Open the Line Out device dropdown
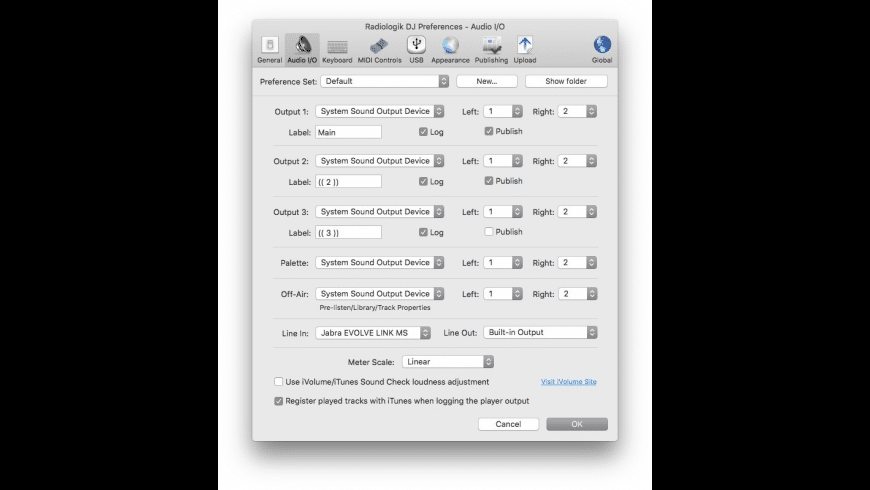 click(540, 332)
